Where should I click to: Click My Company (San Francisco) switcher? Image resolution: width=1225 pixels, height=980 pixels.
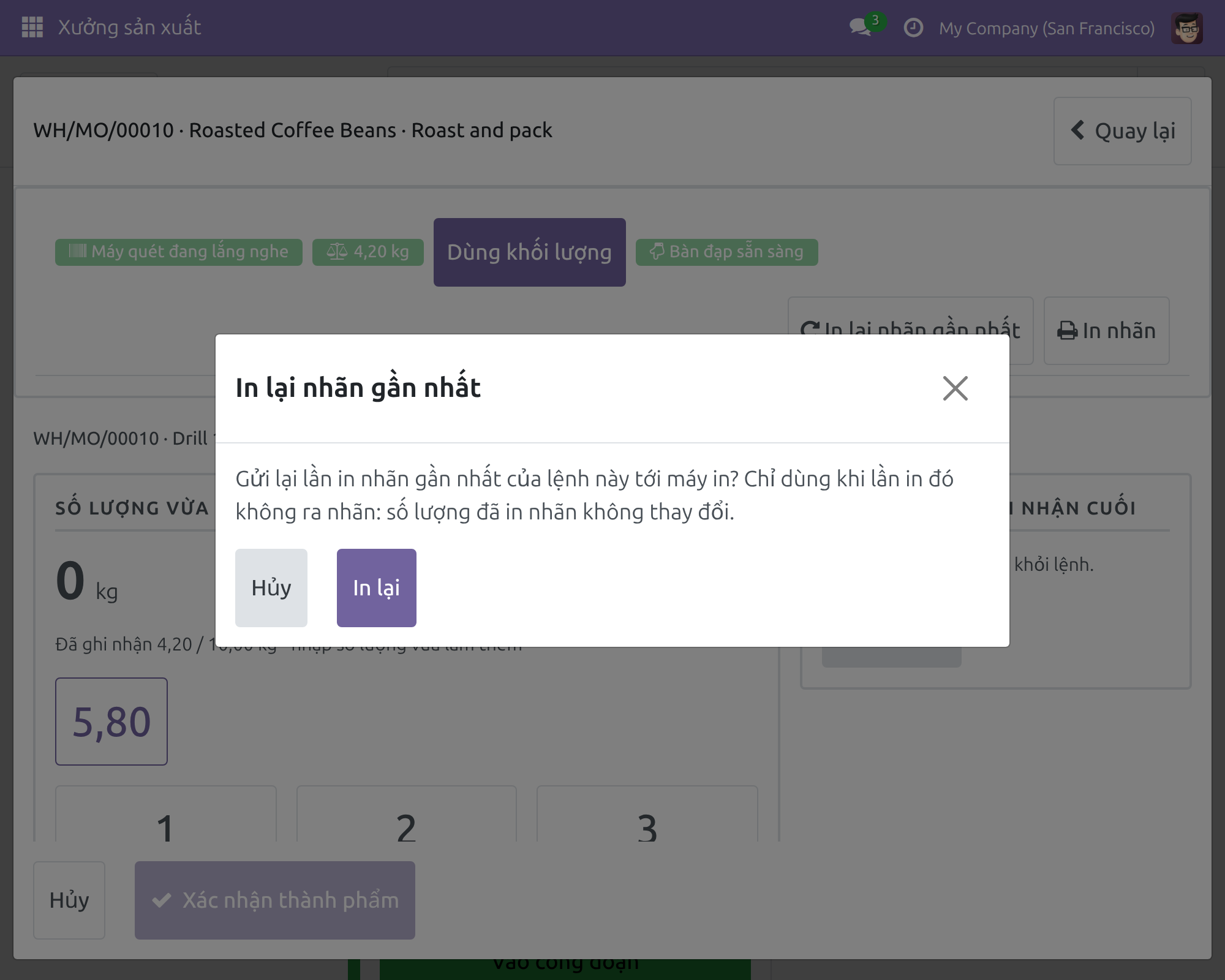(x=1047, y=28)
